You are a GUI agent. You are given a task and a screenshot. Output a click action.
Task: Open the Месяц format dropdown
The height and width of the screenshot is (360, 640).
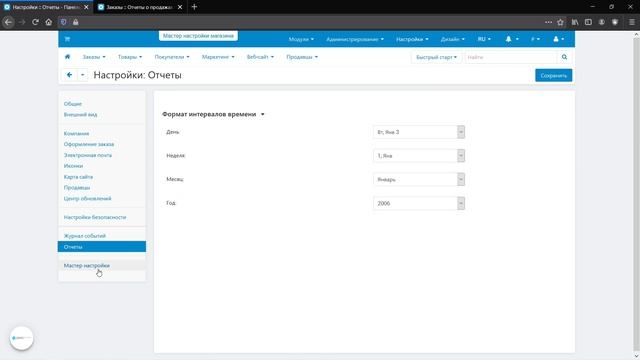click(x=419, y=179)
